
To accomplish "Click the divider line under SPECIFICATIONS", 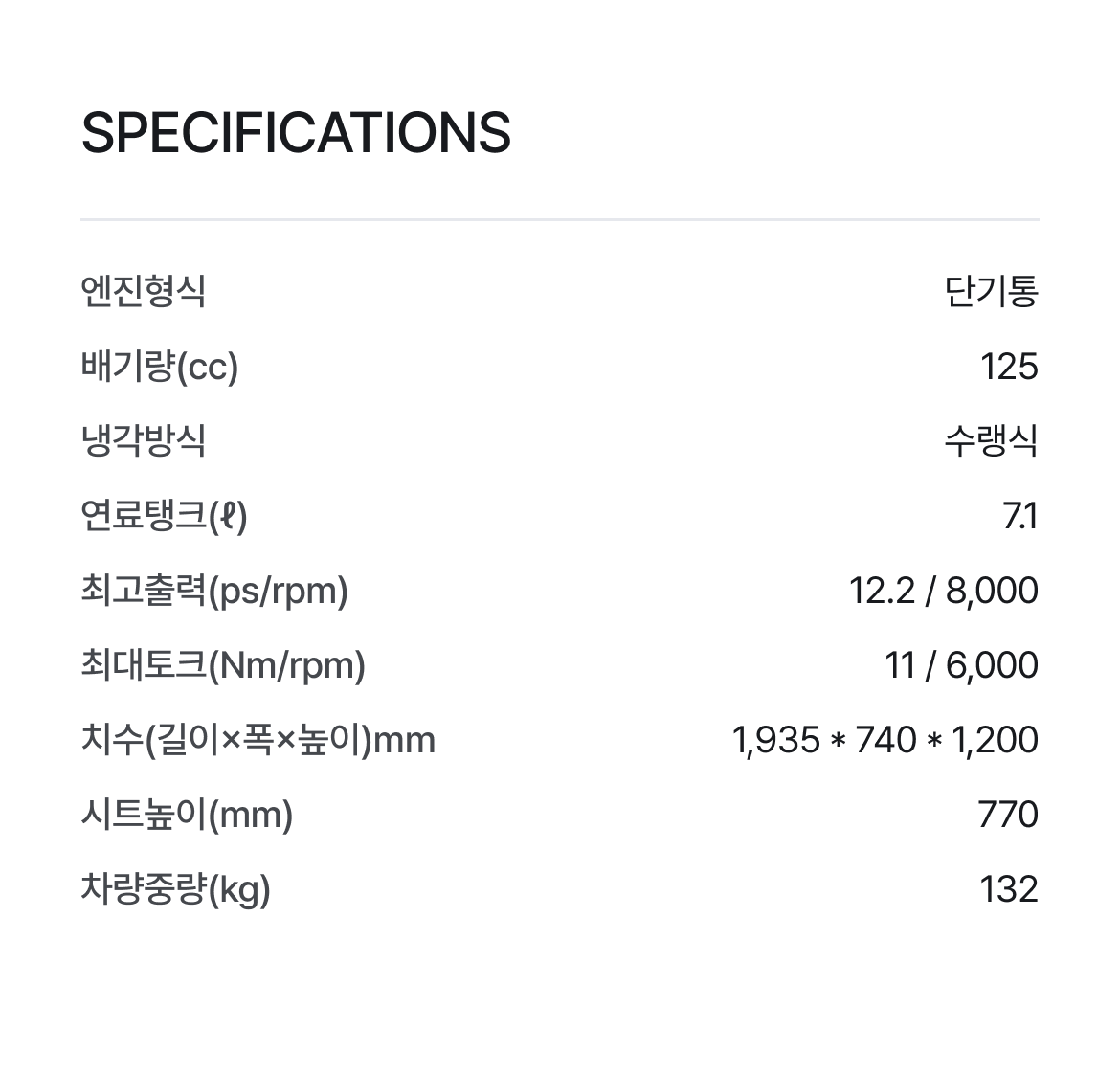I will [560, 219].
